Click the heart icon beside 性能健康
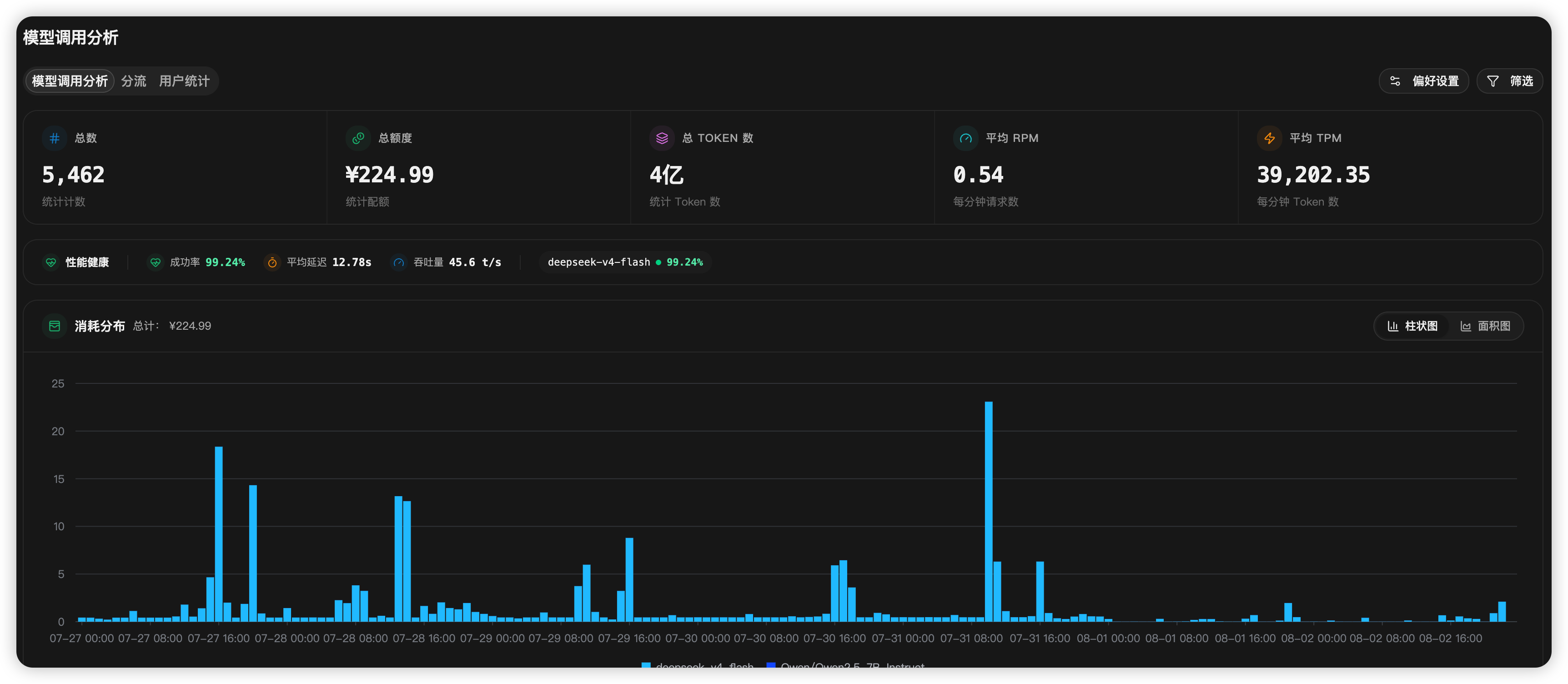 51,262
